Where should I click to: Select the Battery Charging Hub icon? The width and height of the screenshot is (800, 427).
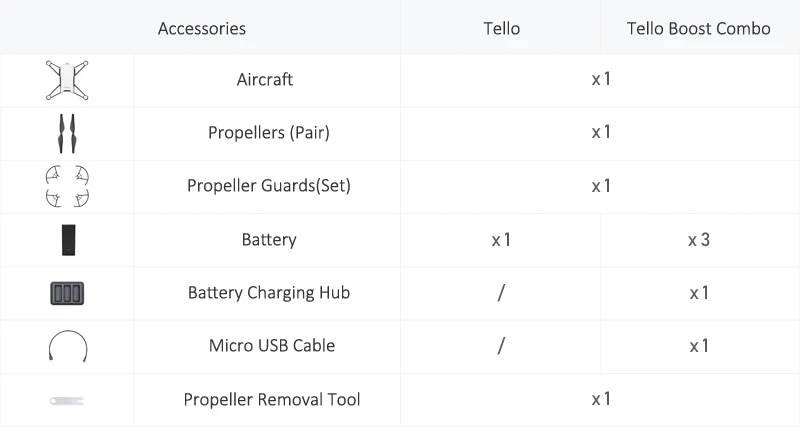point(67,293)
